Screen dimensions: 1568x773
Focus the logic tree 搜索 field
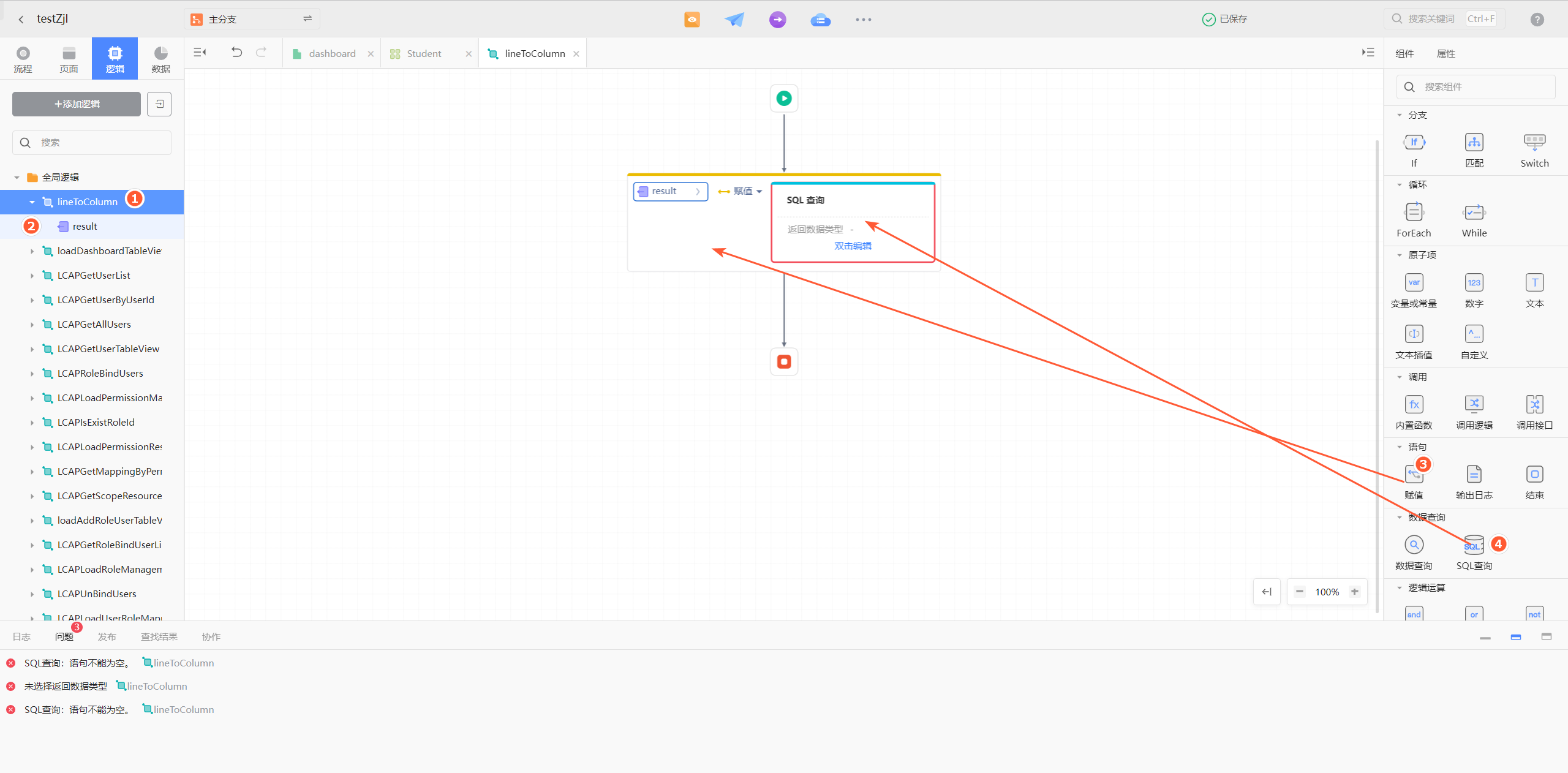pos(92,143)
